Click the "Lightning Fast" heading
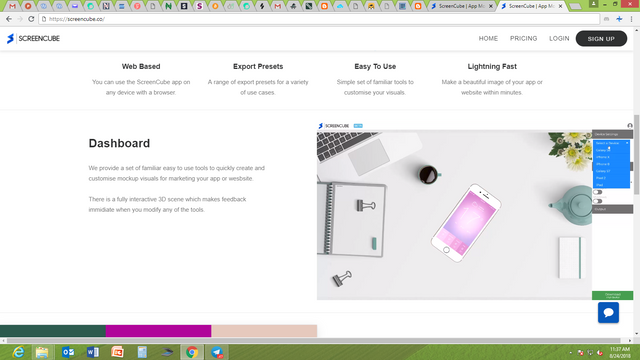Viewport: 640px width, 360px height. (492, 67)
